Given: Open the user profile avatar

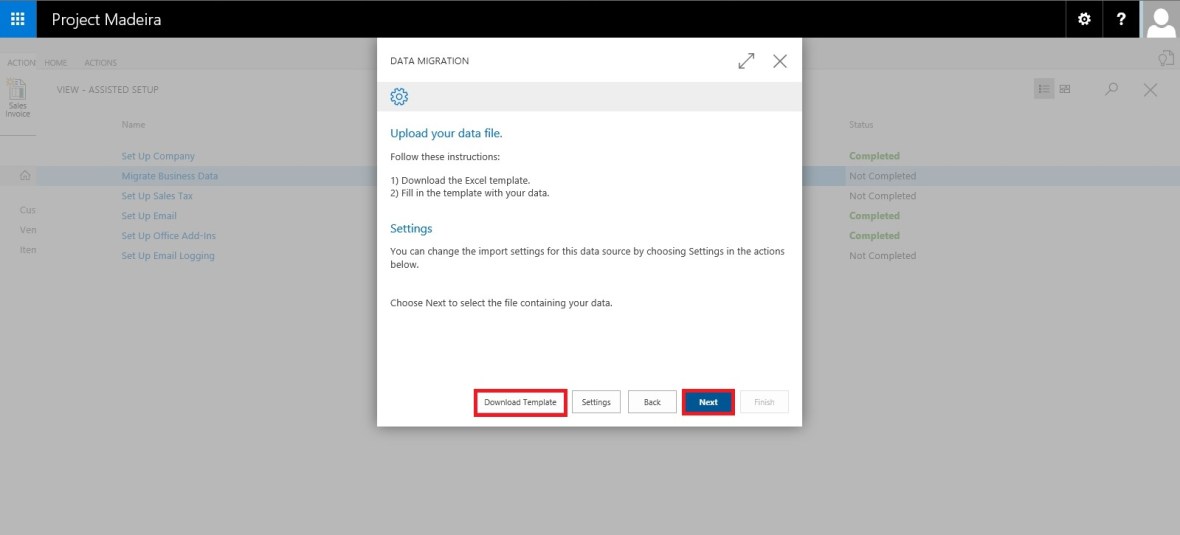Looking at the screenshot, I should [x=1161, y=19].
